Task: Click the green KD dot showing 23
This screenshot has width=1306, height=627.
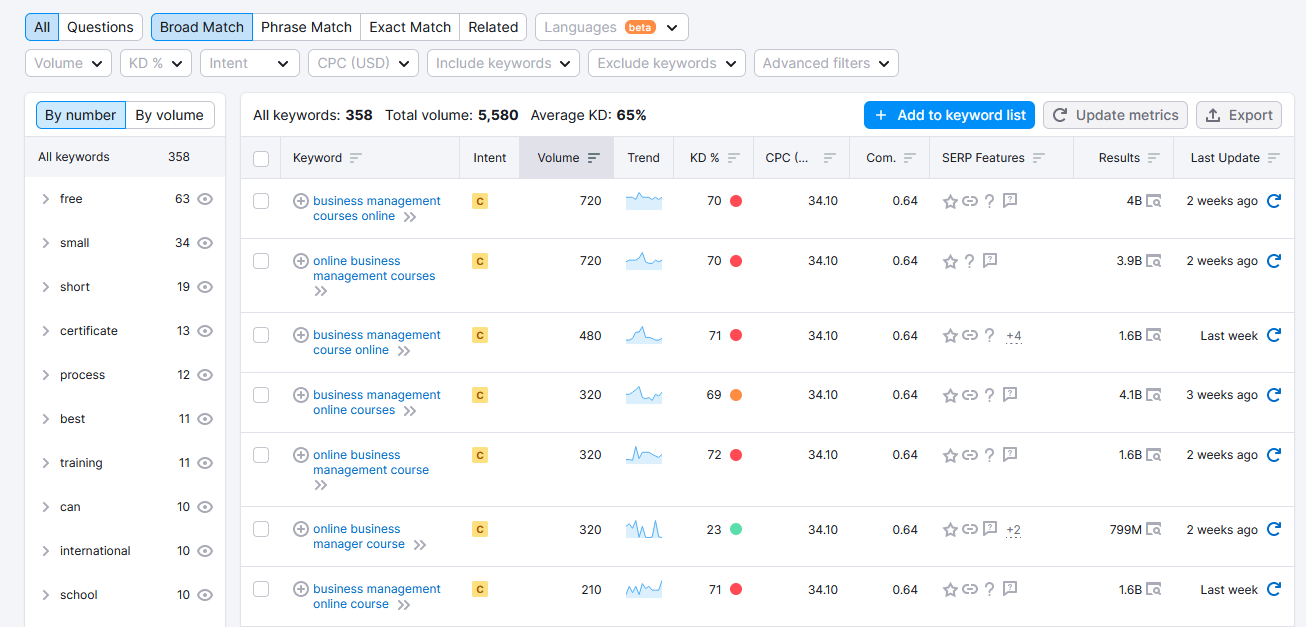Action: [736, 530]
